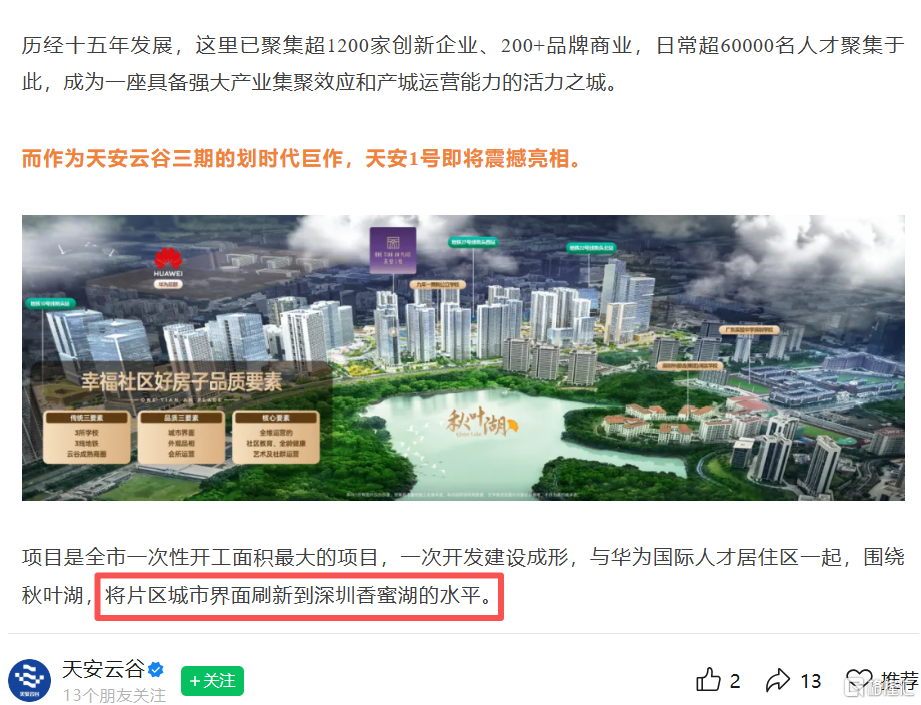Open the aerial rendering image of 天安云谷
The image size is (921, 705).
point(463,358)
